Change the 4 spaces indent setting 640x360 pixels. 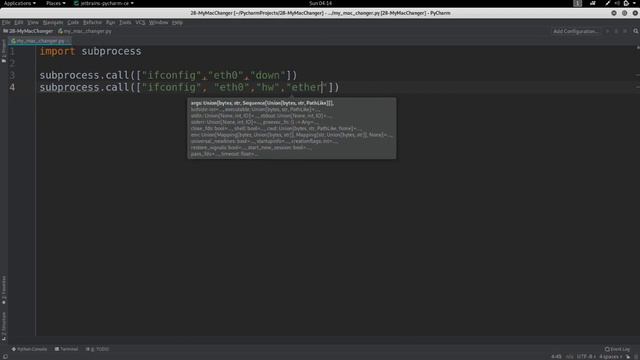coord(611,357)
